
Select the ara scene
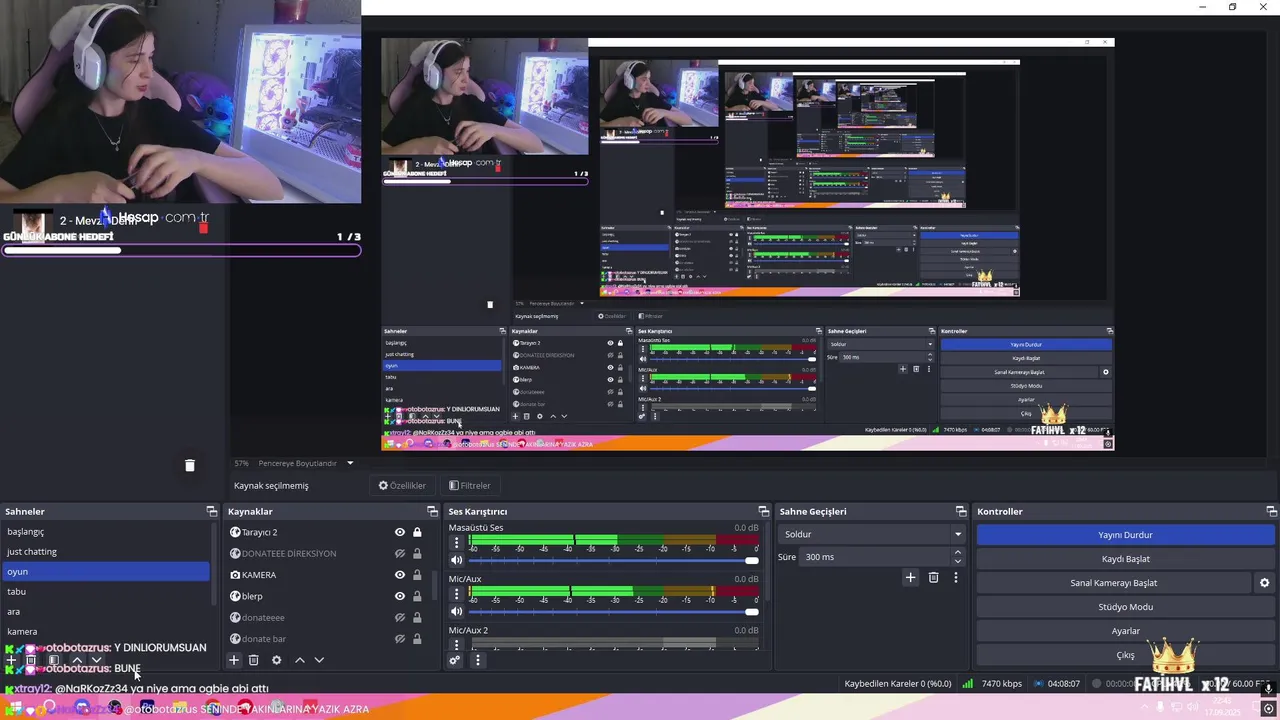coord(106,611)
